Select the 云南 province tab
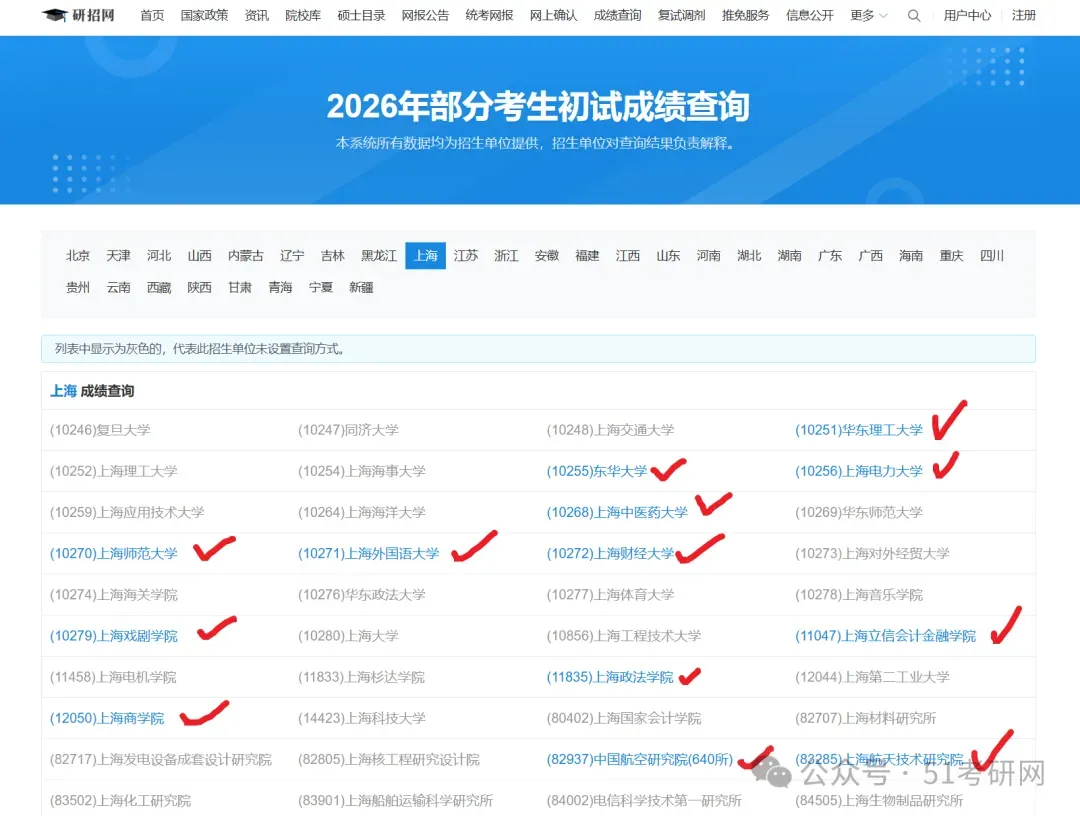The image size is (1080, 816). (118, 287)
